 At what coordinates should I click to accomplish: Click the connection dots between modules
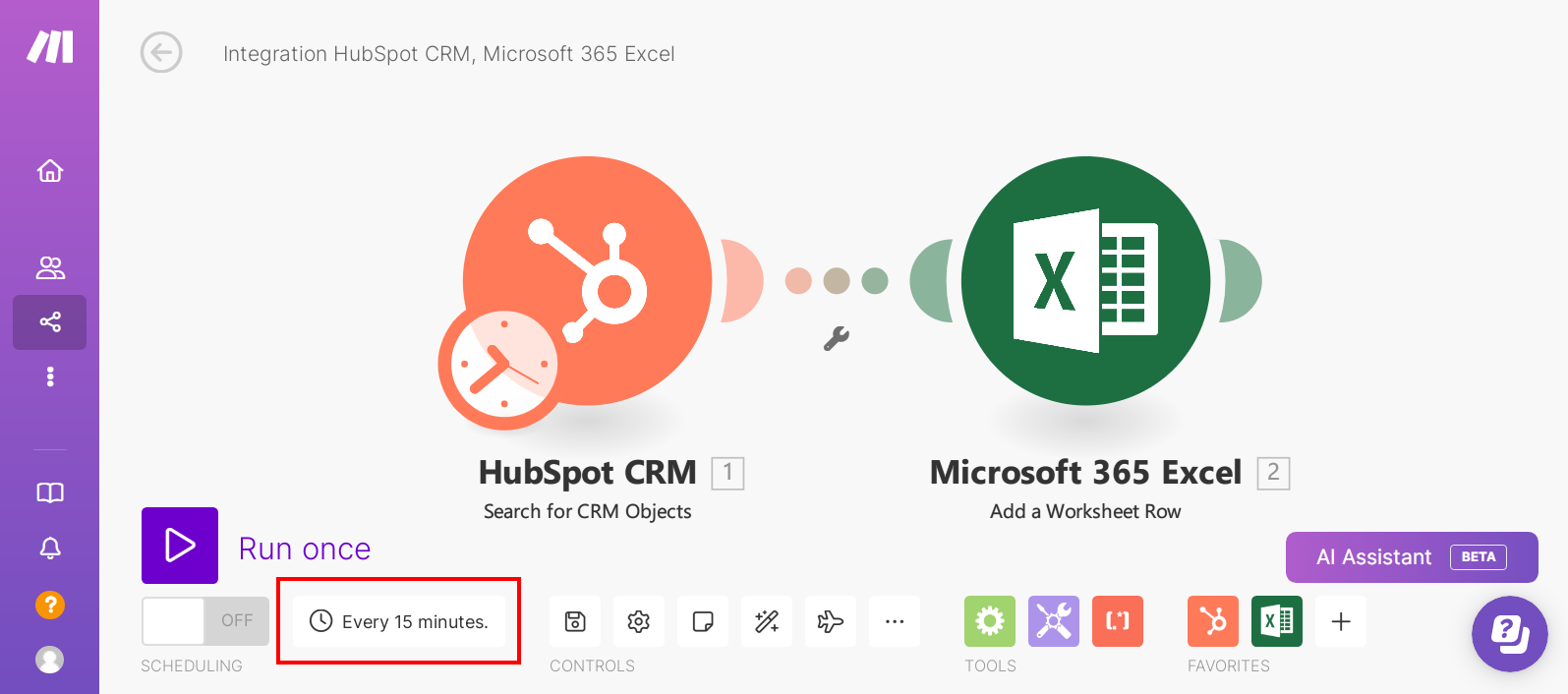pyautogui.click(x=837, y=281)
